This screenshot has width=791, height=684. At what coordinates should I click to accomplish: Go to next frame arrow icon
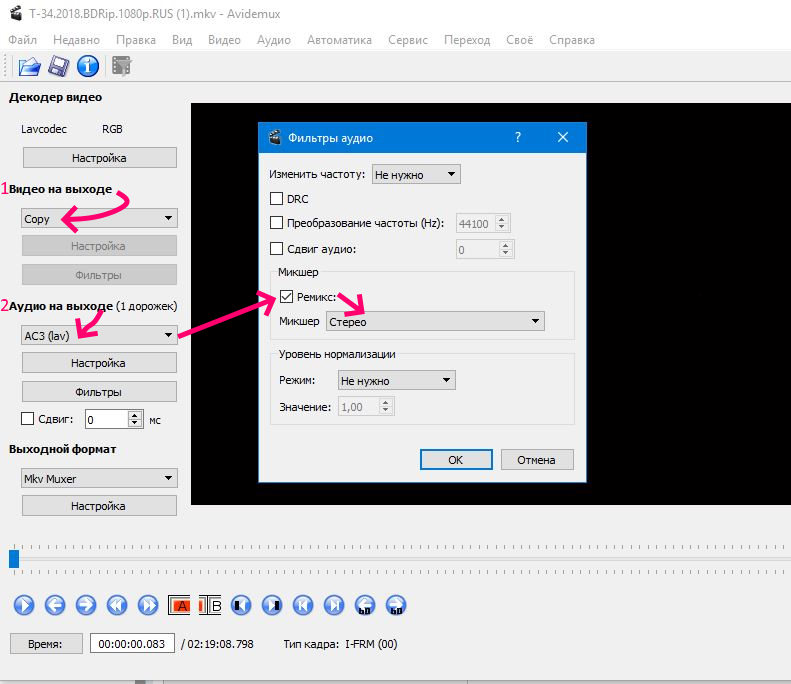point(86,605)
